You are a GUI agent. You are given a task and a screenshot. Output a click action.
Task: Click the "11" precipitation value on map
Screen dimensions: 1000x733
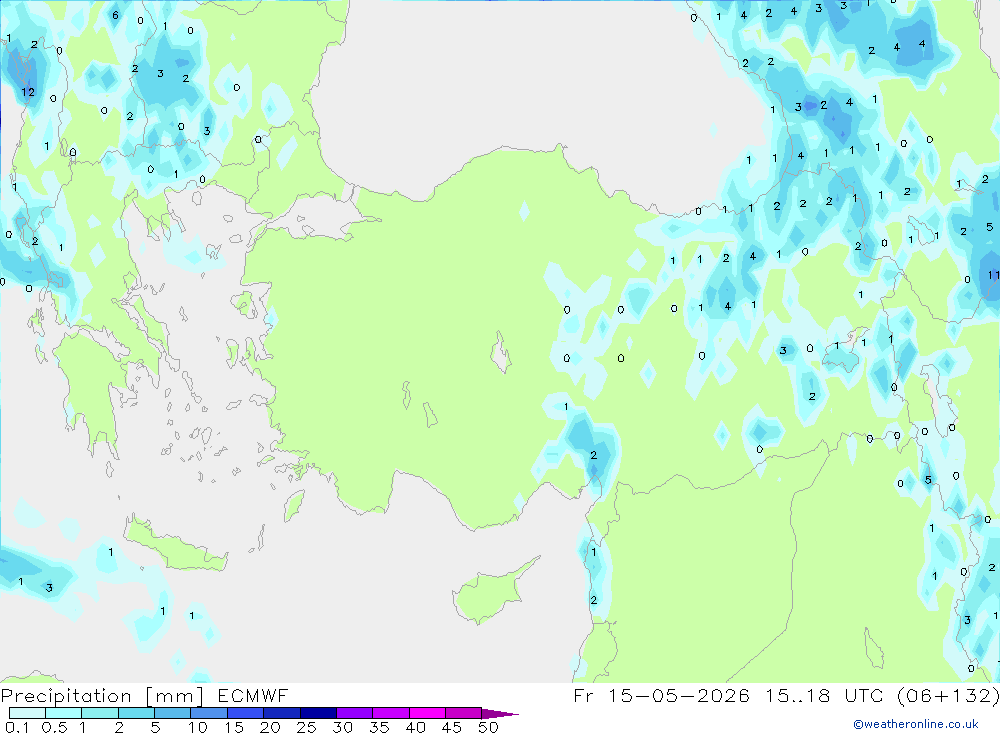point(994,275)
